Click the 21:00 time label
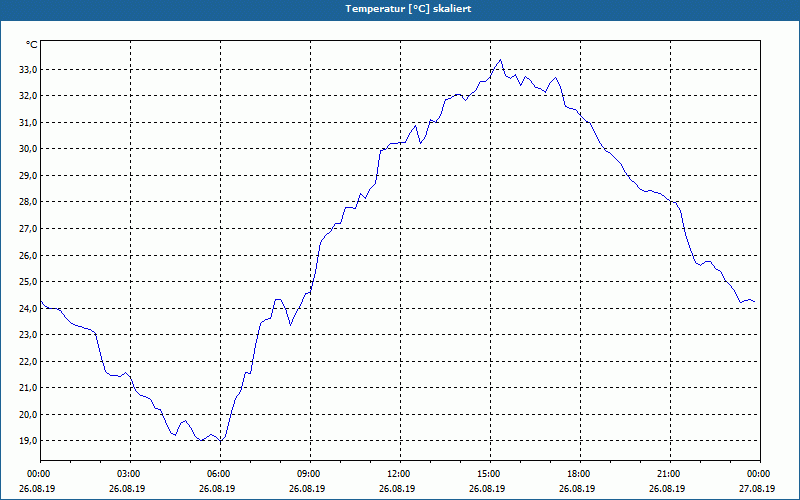Screen dimensions: 800x500 click(670, 474)
